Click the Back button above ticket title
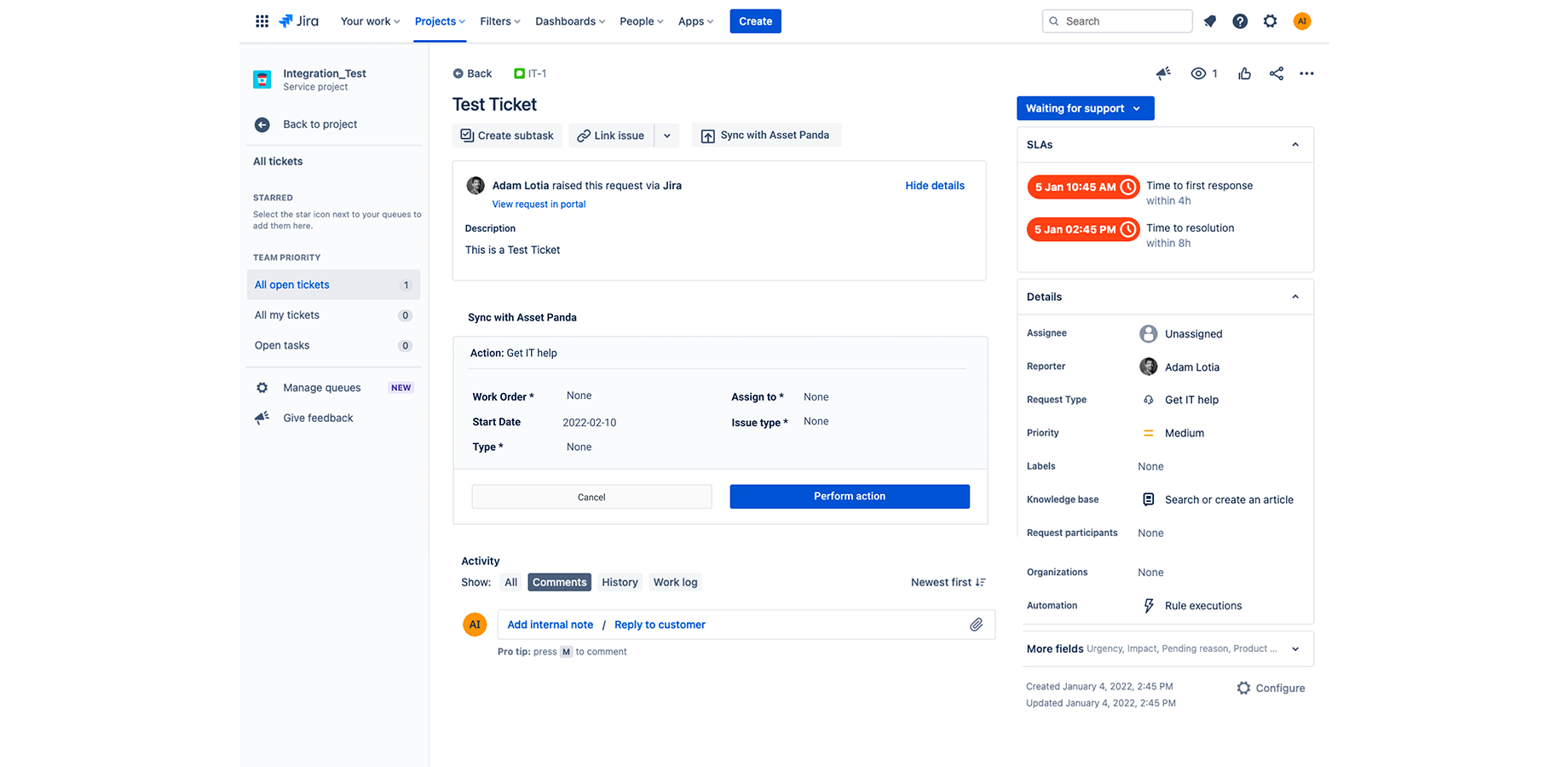This screenshot has width=1568, height=767. tap(472, 73)
